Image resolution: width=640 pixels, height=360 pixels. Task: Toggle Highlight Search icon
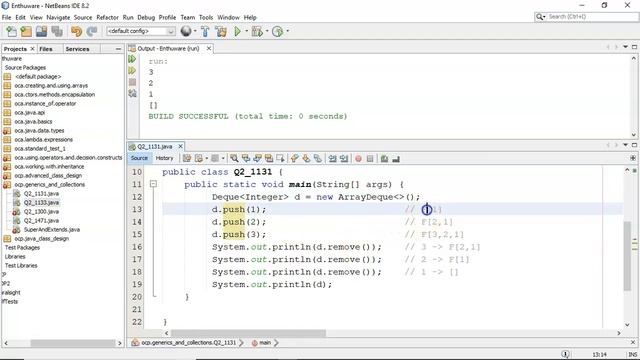[x=269, y=159]
